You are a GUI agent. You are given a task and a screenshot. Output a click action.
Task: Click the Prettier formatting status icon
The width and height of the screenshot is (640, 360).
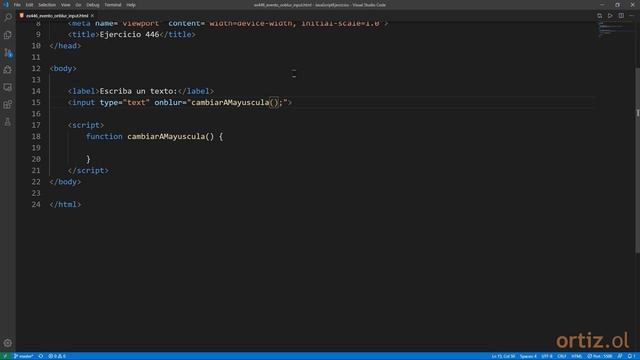620,356
